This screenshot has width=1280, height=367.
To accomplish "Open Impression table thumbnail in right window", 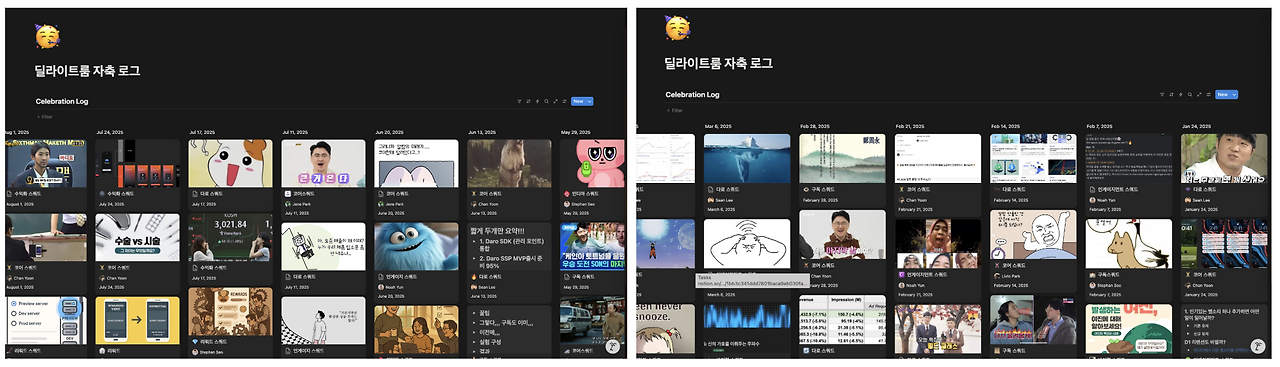I will click(x=843, y=321).
